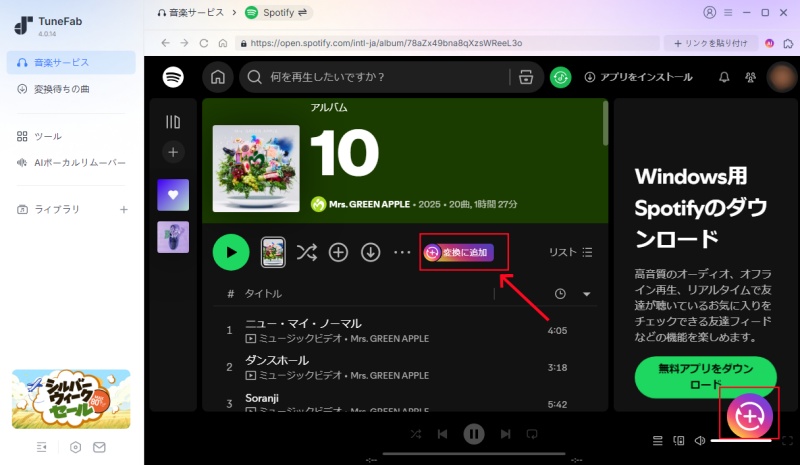Open the account profile icon in title bar

(x=709, y=12)
